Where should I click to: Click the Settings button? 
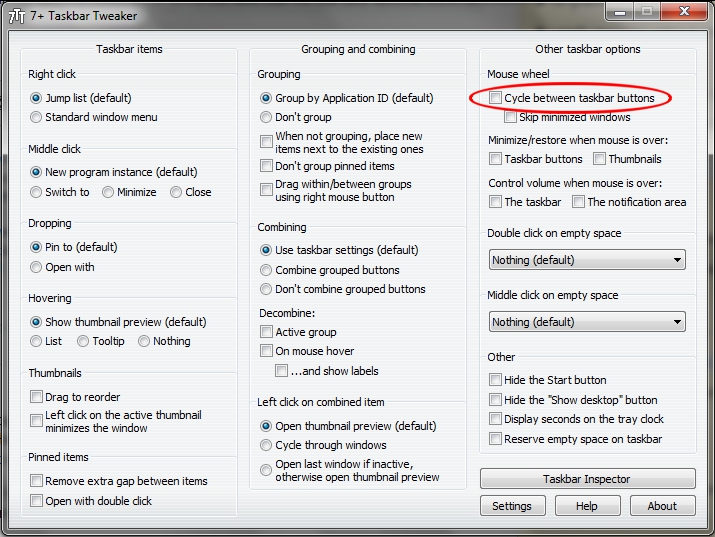coord(513,506)
